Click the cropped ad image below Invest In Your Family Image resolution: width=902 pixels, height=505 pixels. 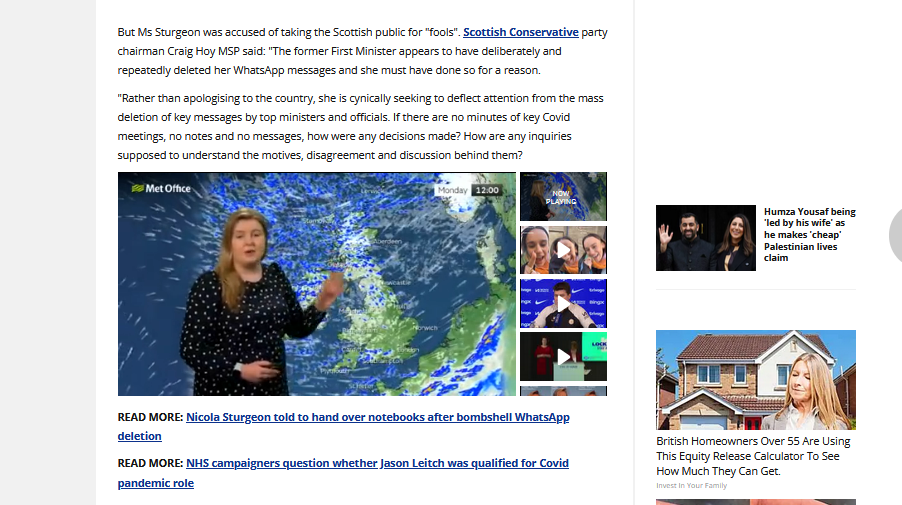(x=756, y=502)
